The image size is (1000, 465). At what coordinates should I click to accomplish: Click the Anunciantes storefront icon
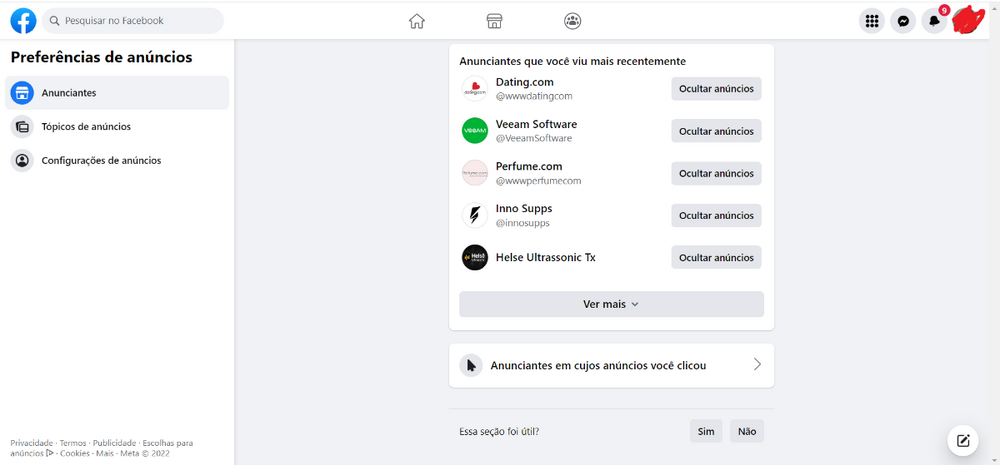click(x=22, y=93)
